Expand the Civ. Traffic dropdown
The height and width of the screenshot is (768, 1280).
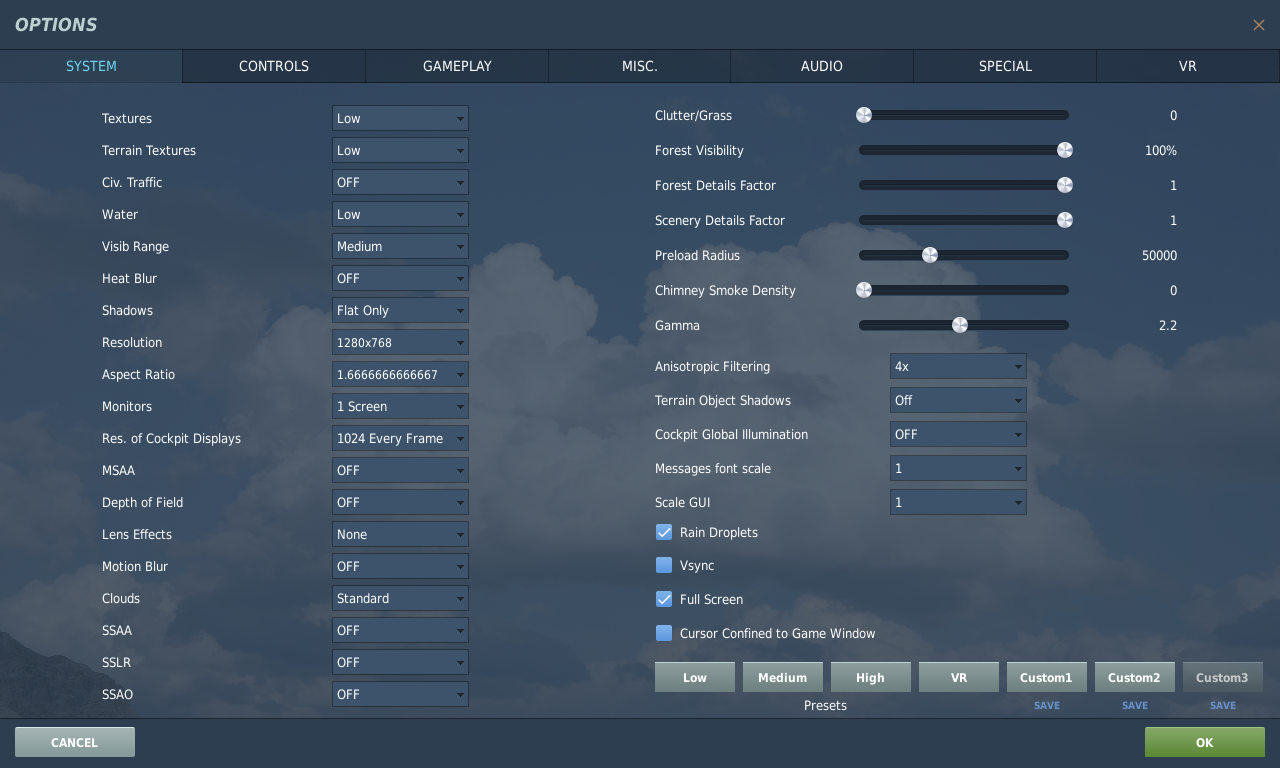400,182
